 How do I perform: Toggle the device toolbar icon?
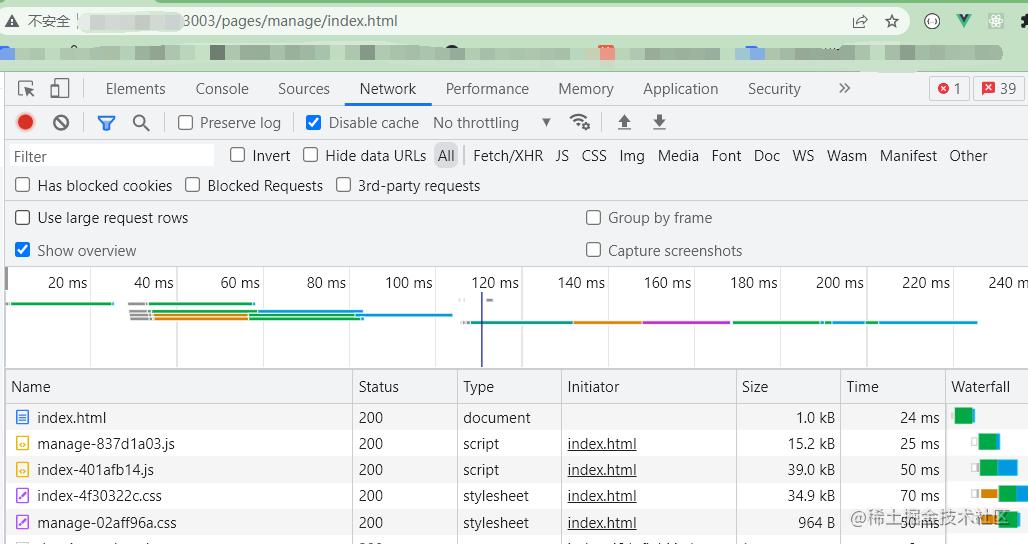click(x=60, y=89)
